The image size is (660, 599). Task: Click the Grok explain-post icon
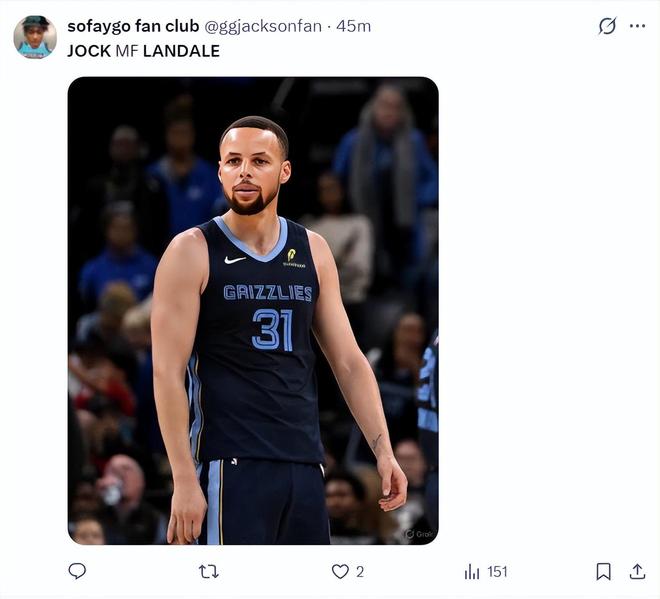point(607,26)
